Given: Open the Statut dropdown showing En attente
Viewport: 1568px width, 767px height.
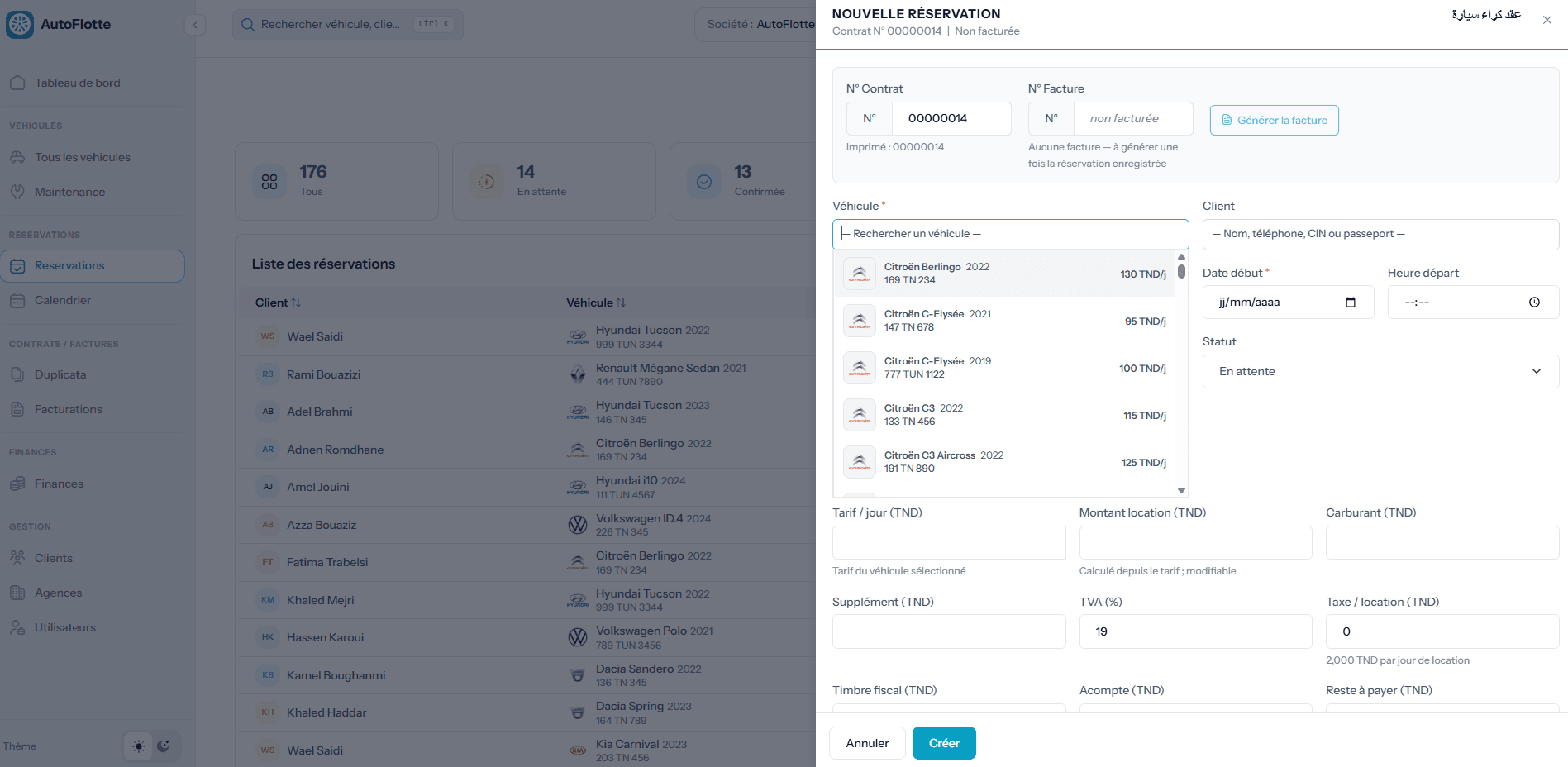Looking at the screenshot, I should pos(1380,372).
